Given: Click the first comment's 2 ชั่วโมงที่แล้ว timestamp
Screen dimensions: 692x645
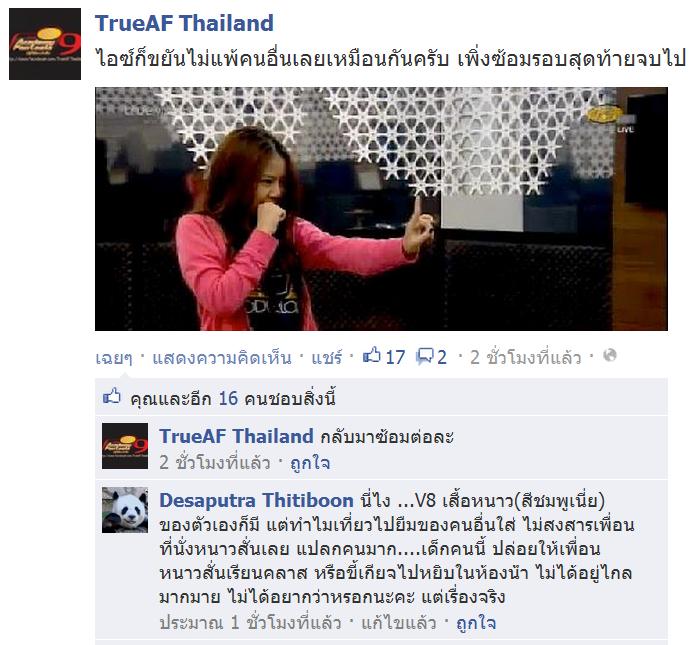Looking at the screenshot, I should [x=214, y=463].
